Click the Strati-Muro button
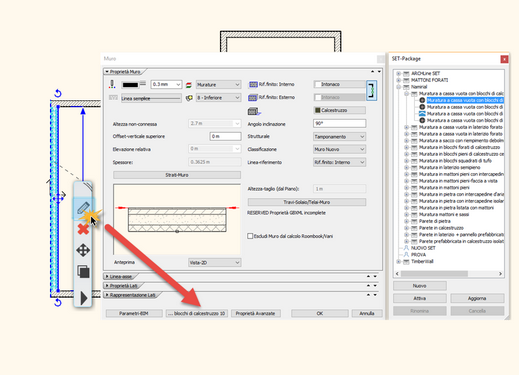 pos(177,175)
